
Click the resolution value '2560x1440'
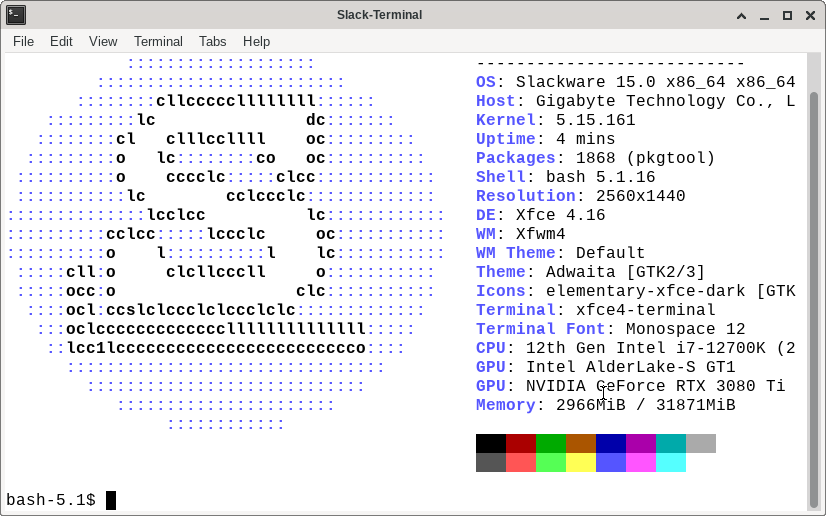pyautogui.click(x=640, y=196)
